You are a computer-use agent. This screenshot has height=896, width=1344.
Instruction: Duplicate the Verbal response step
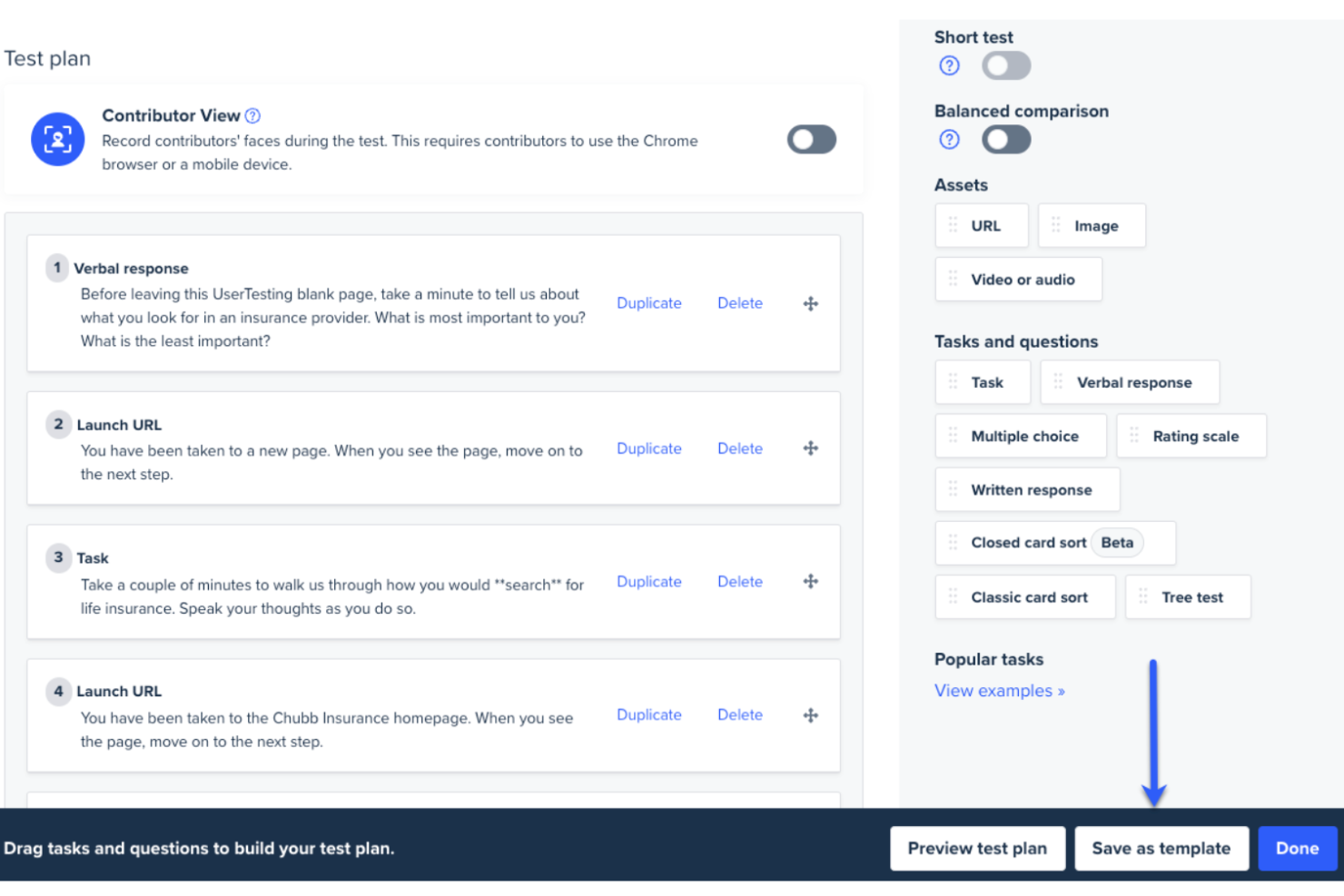[648, 302]
